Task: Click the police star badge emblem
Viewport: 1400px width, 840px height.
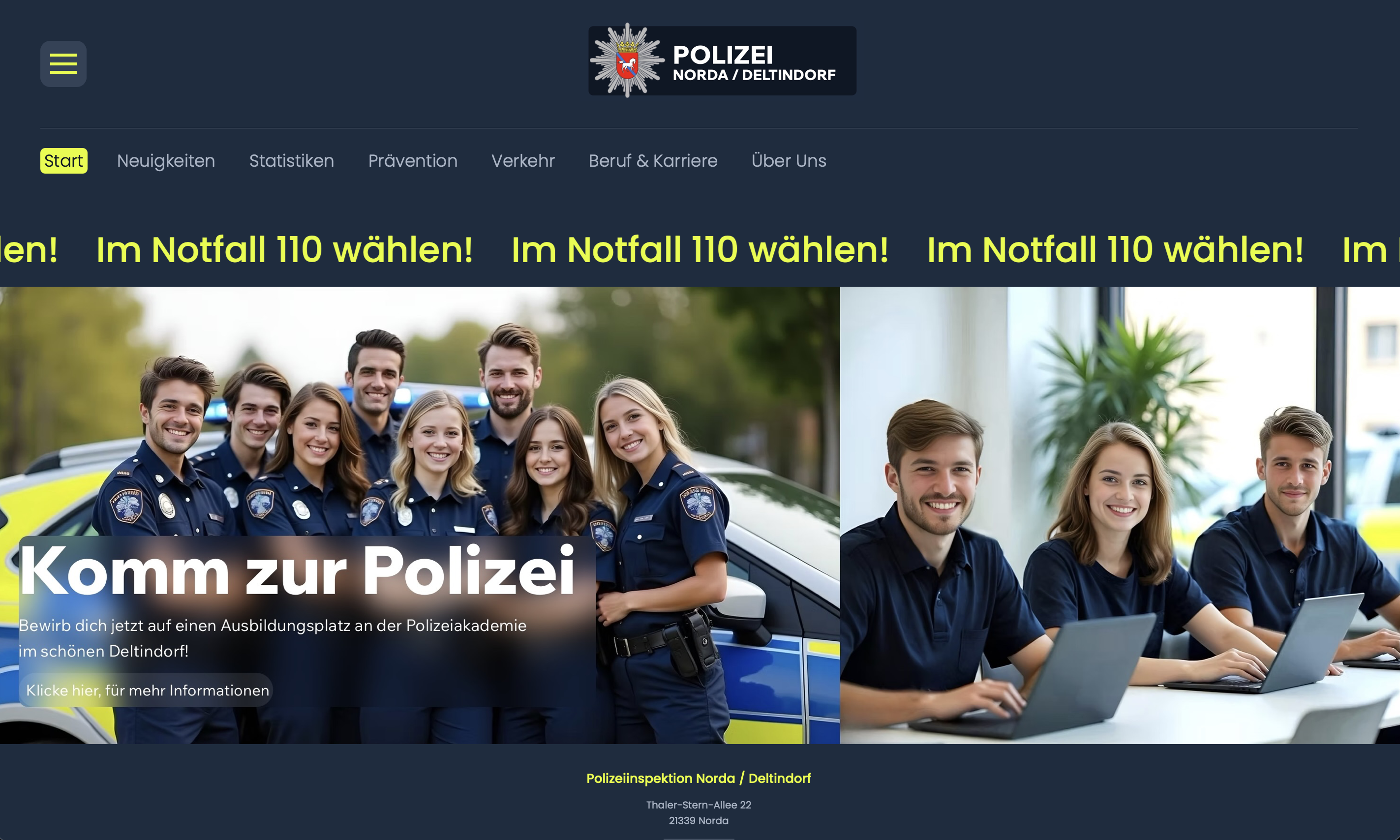Action: coord(627,60)
